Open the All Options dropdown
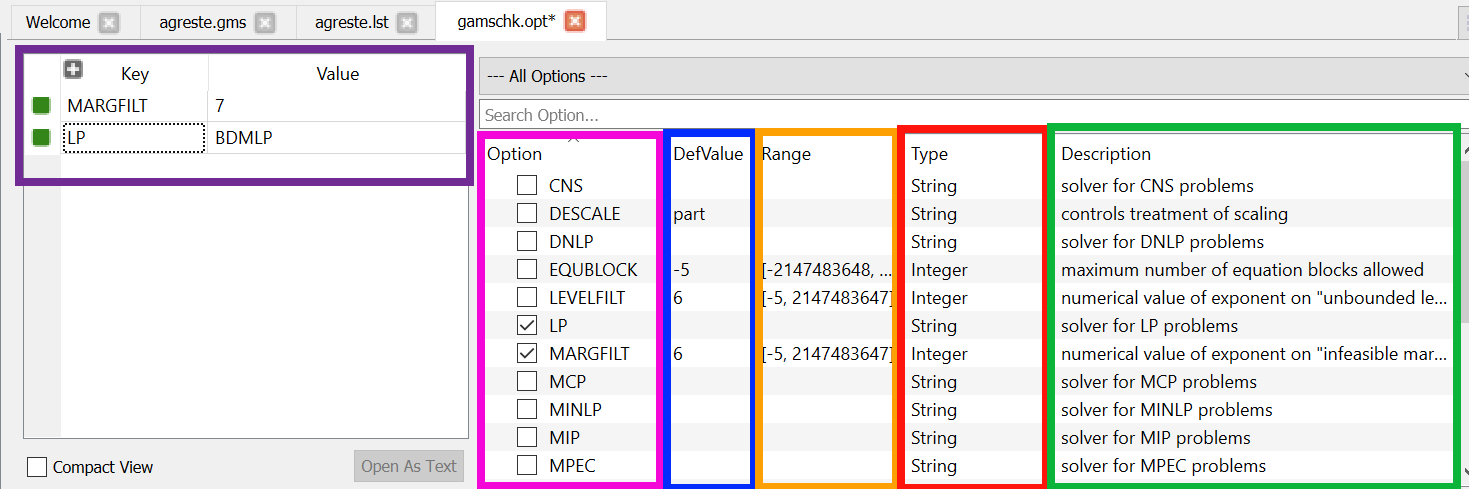 970,76
